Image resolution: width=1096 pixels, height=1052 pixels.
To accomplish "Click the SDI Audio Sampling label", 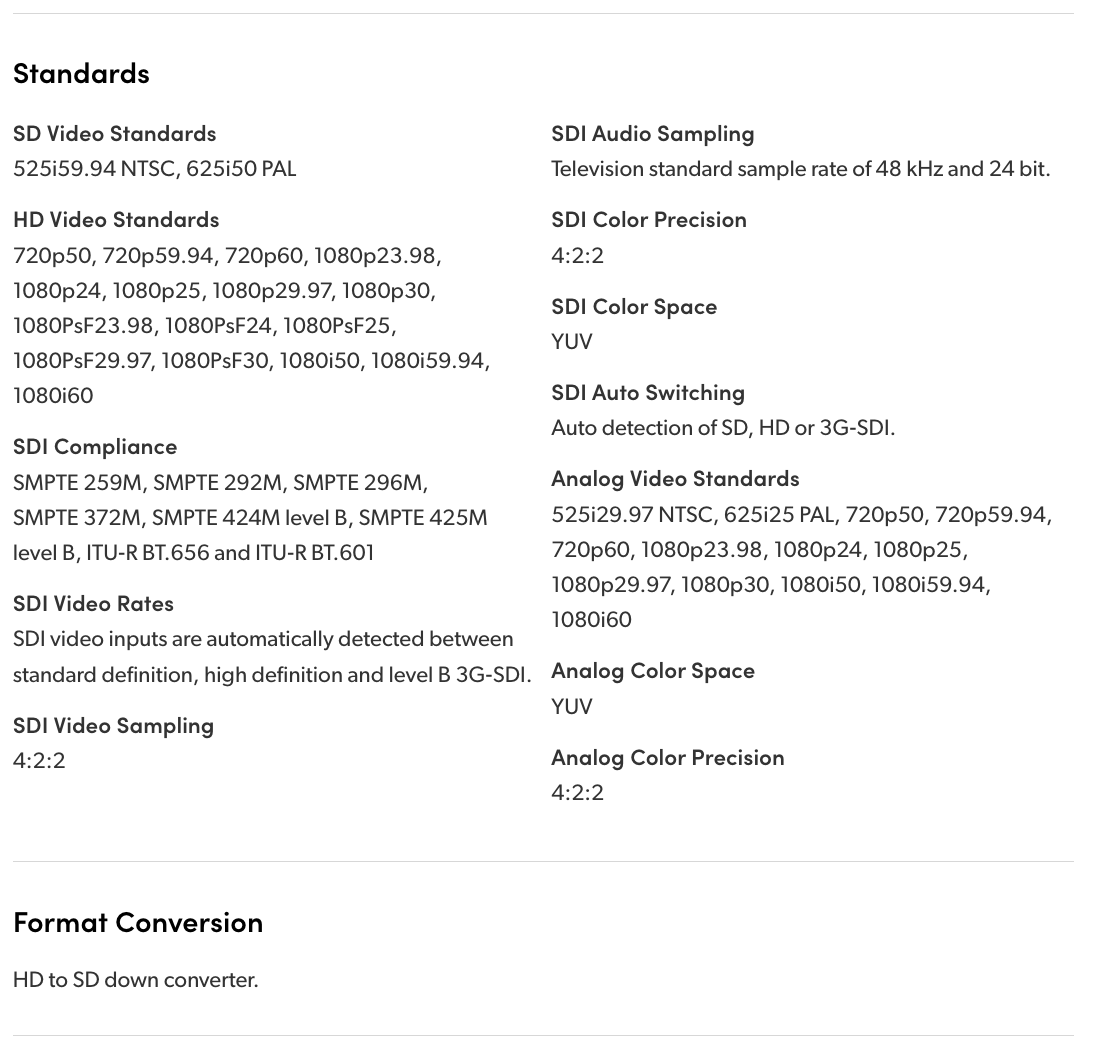I will coord(652,133).
